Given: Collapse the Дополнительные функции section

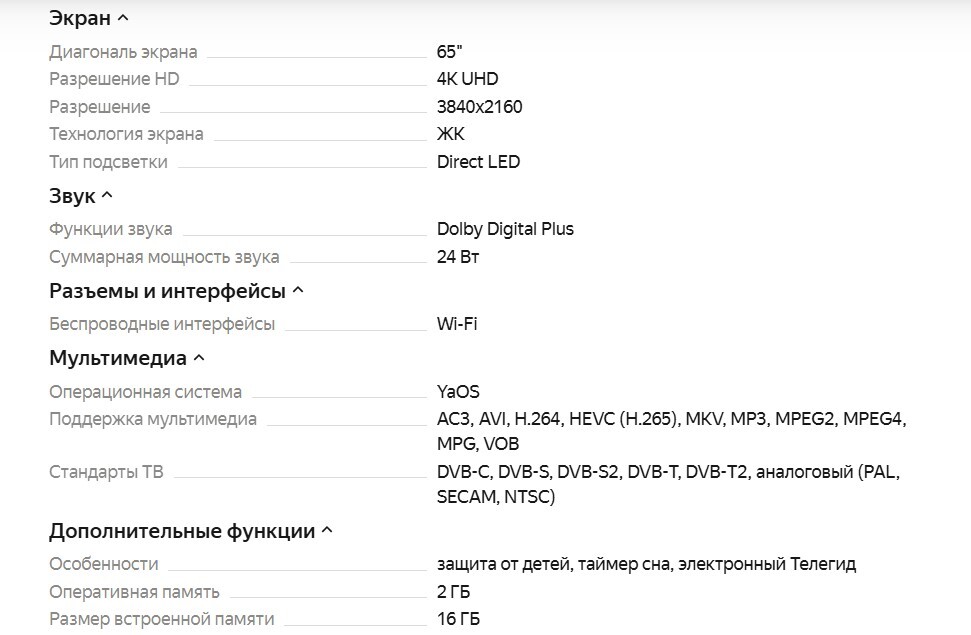Looking at the screenshot, I should tap(327, 531).
